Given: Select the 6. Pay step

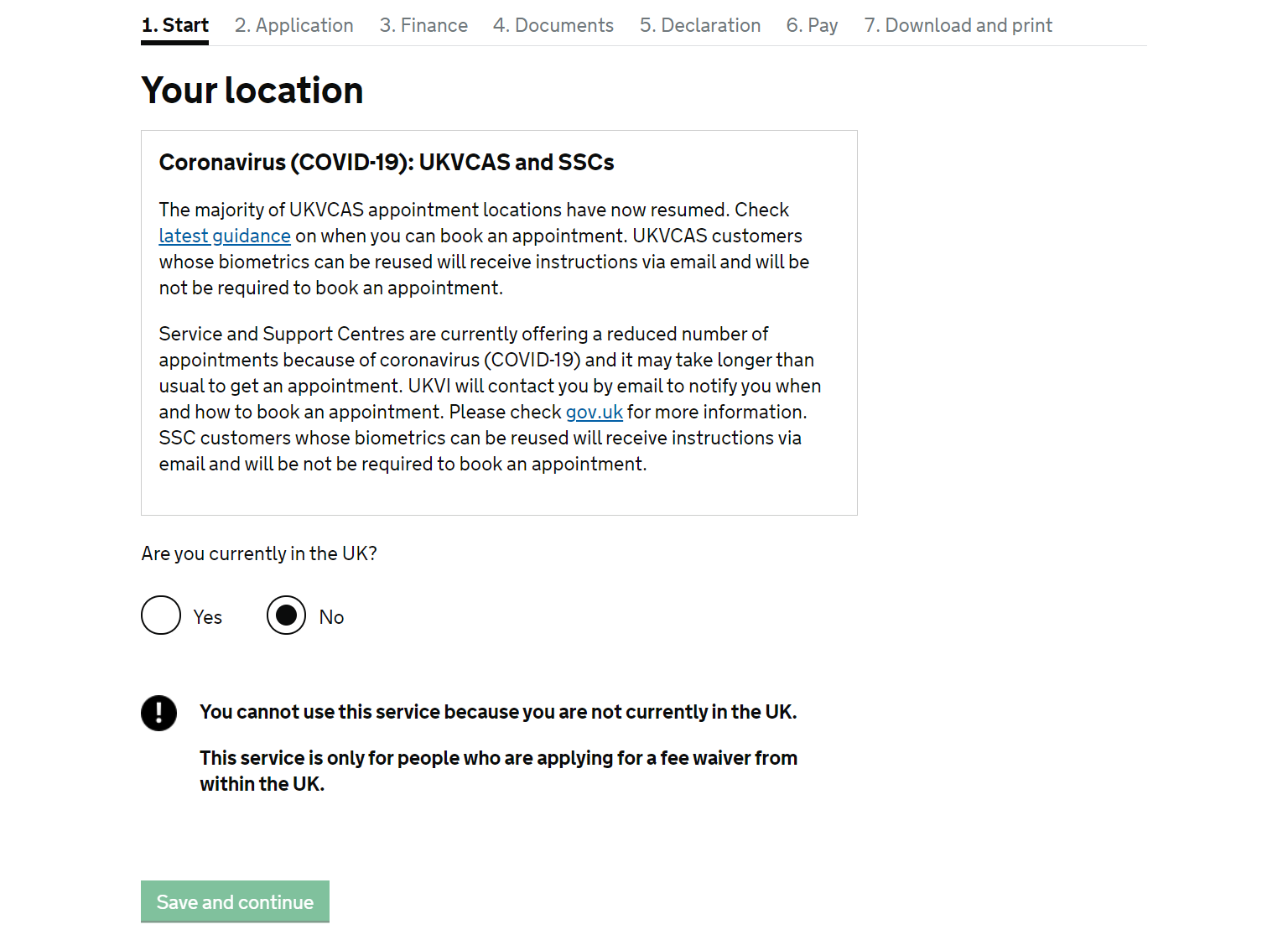Looking at the screenshot, I should [813, 25].
